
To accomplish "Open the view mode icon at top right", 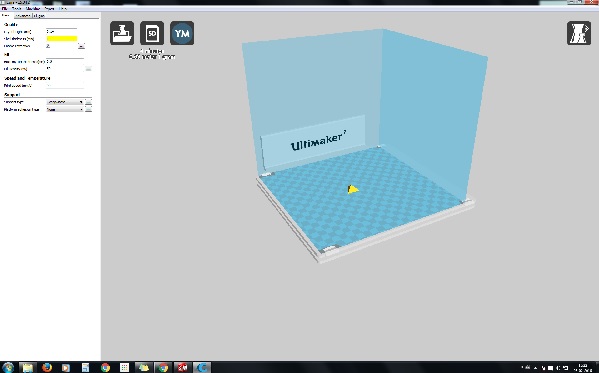I will click(579, 33).
